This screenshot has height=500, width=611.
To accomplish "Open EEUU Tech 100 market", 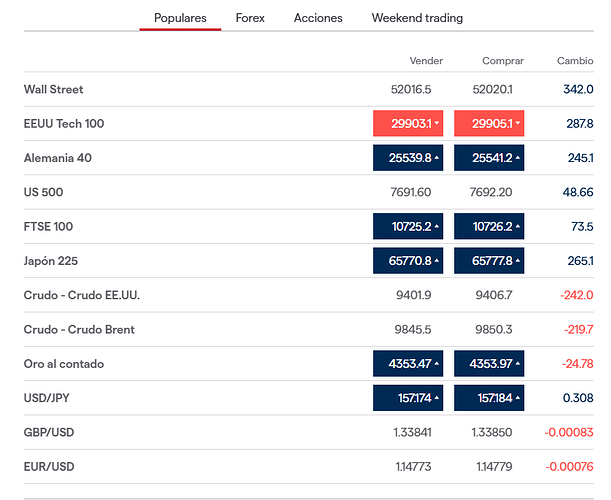I will pyautogui.click(x=64, y=124).
